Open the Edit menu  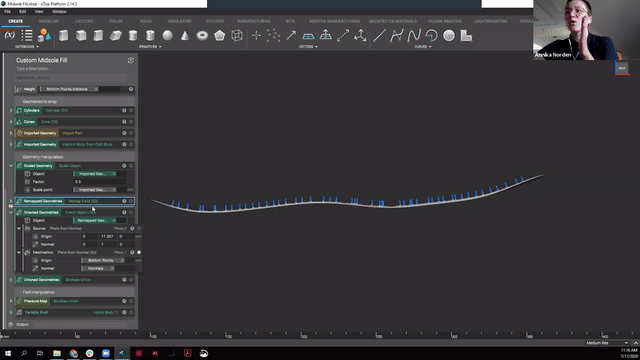(22, 11)
